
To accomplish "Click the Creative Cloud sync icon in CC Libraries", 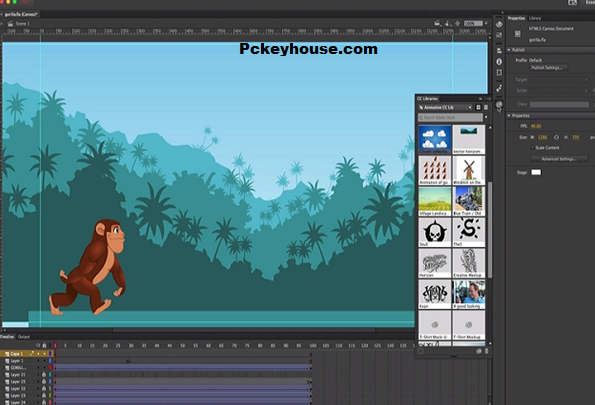I will coord(479,351).
